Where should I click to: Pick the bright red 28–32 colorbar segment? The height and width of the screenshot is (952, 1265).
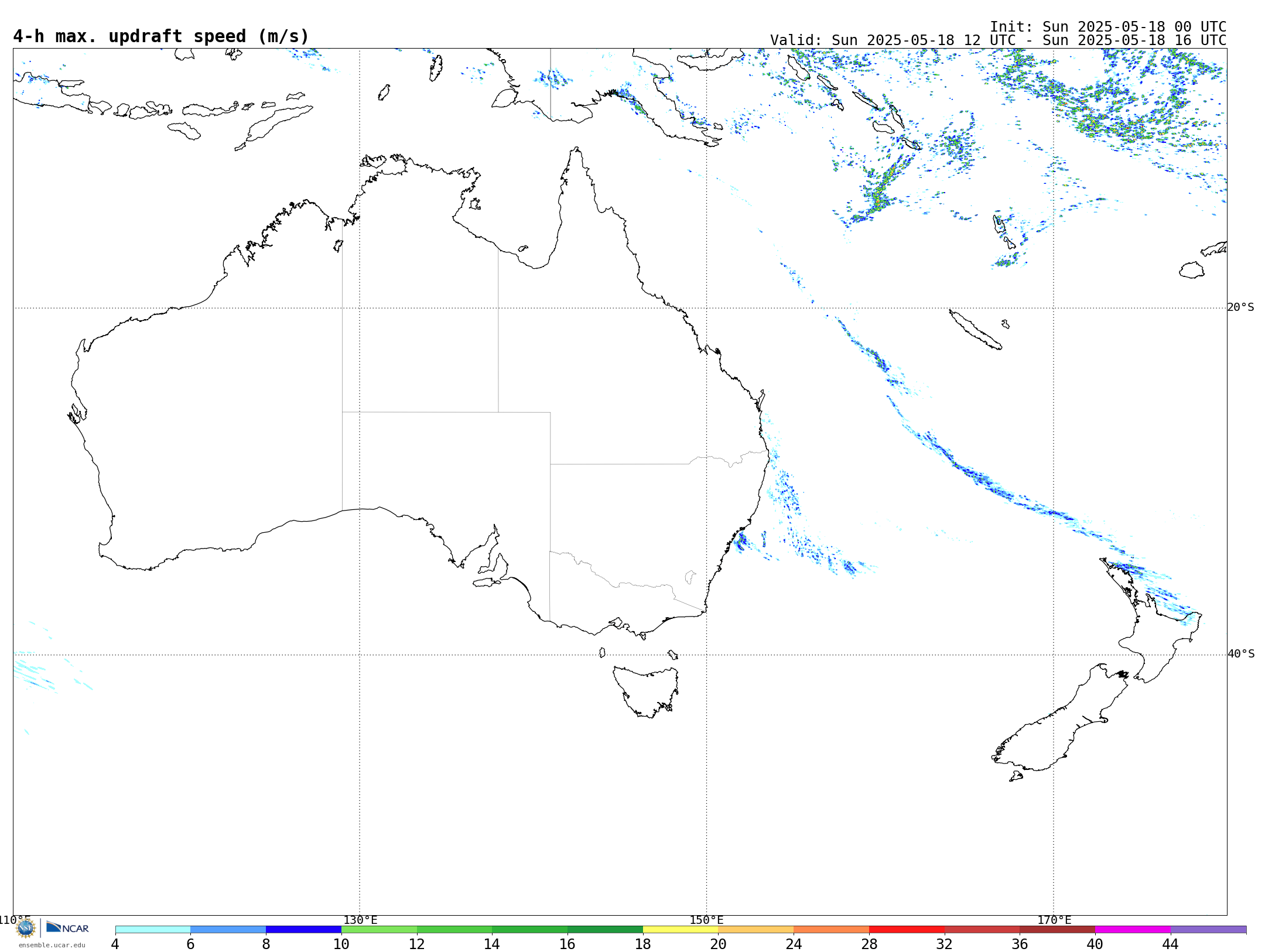tap(907, 930)
